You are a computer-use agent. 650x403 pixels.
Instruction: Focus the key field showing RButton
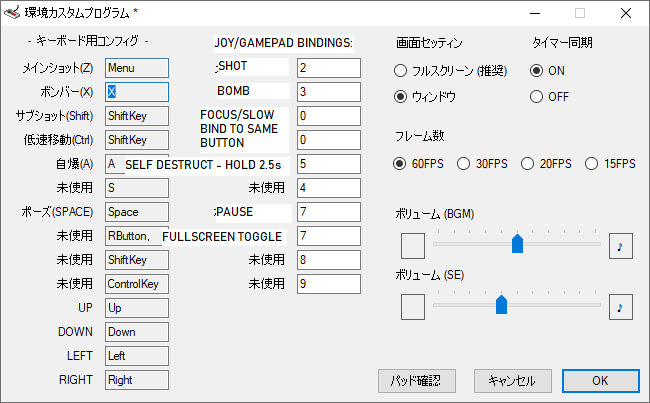133,236
